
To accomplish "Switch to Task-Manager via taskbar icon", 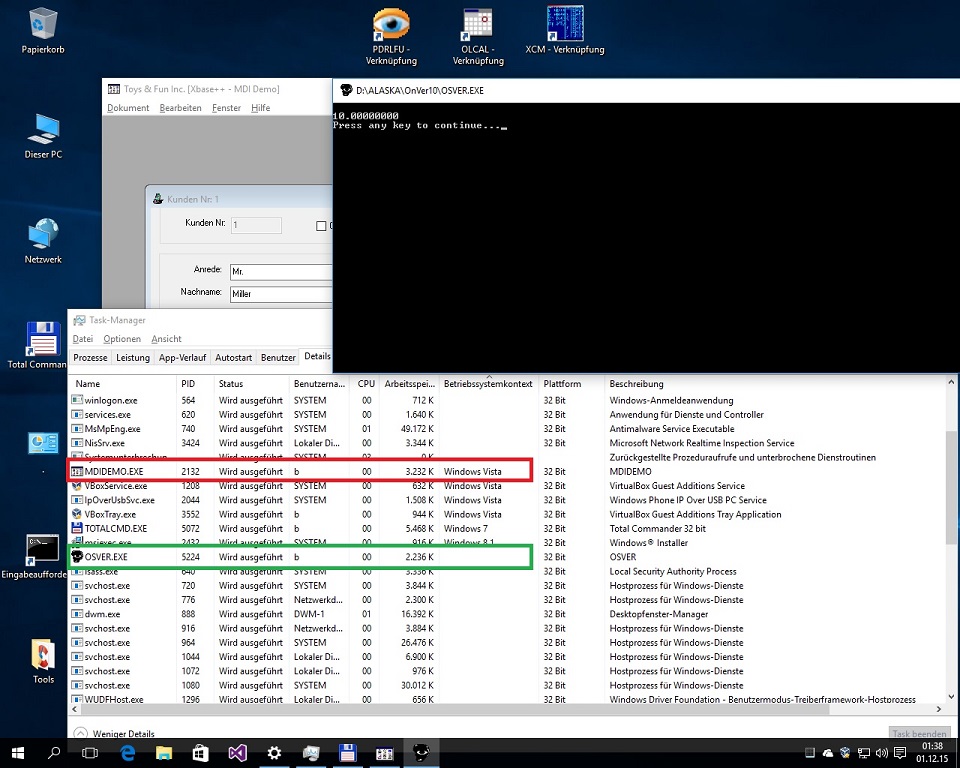I will pos(311,753).
